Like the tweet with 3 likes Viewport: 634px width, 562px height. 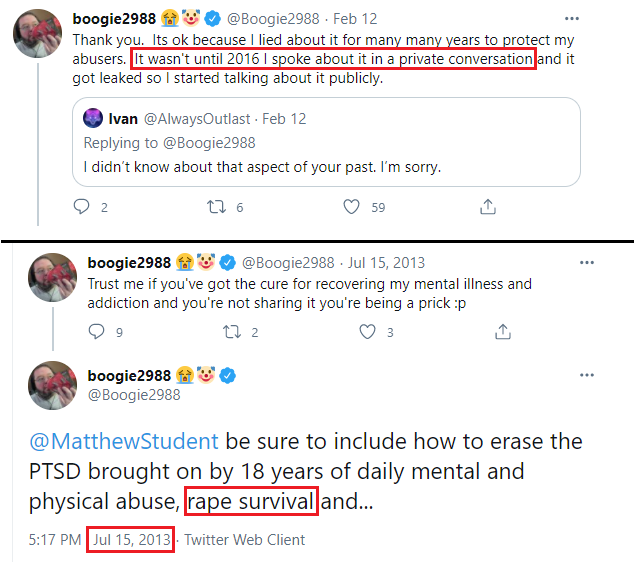(x=367, y=331)
